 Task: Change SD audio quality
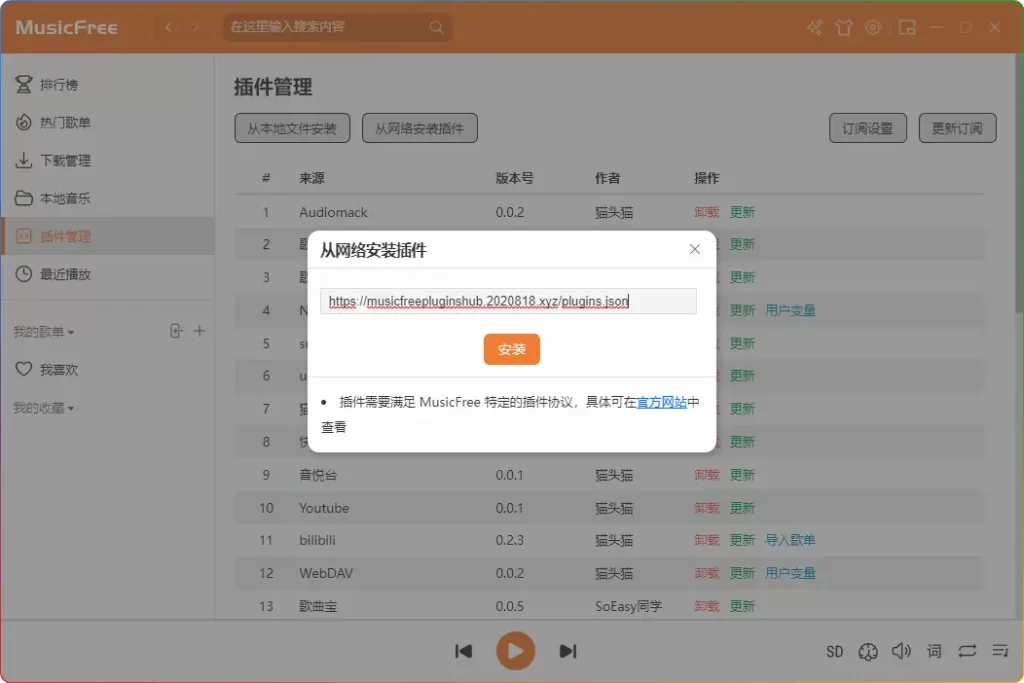click(x=835, y=652)
